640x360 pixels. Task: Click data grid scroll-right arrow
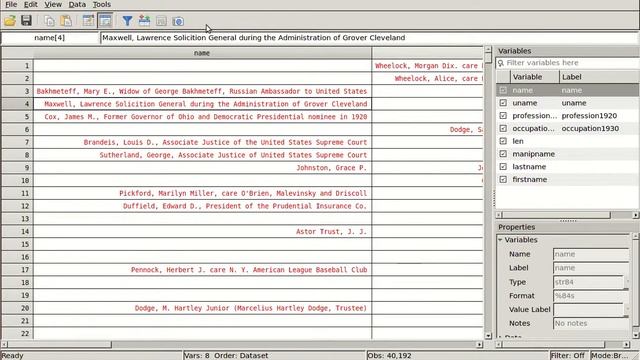tap(480, 344)
